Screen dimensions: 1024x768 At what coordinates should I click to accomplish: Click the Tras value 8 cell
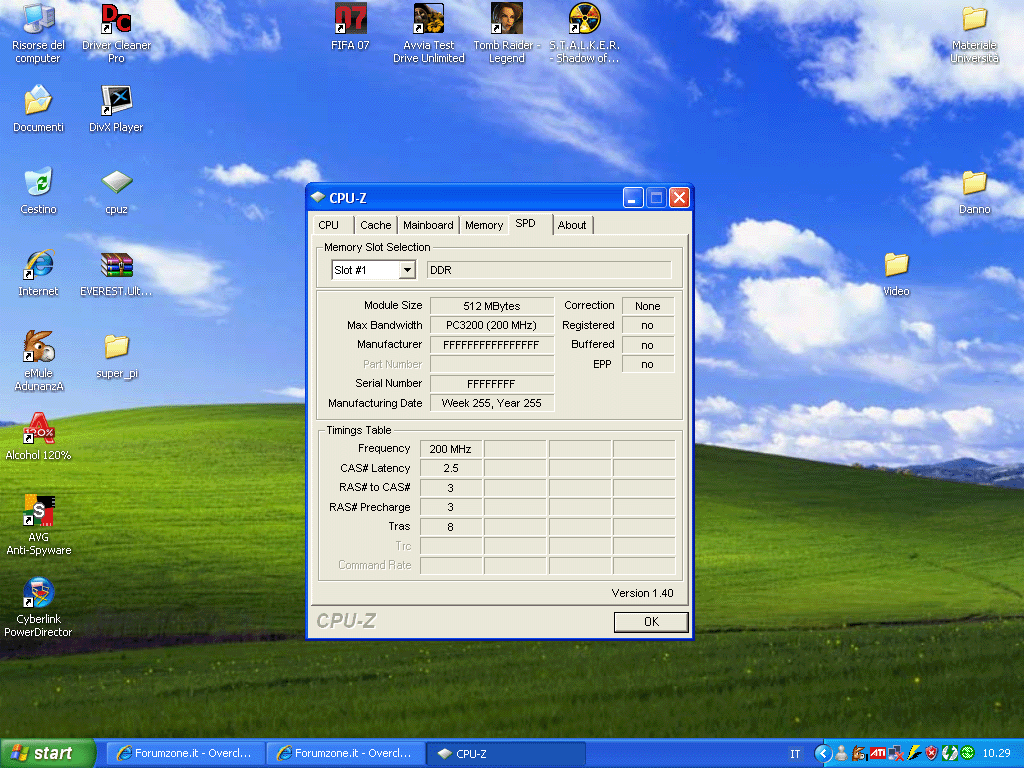click(x=451, y=526)
